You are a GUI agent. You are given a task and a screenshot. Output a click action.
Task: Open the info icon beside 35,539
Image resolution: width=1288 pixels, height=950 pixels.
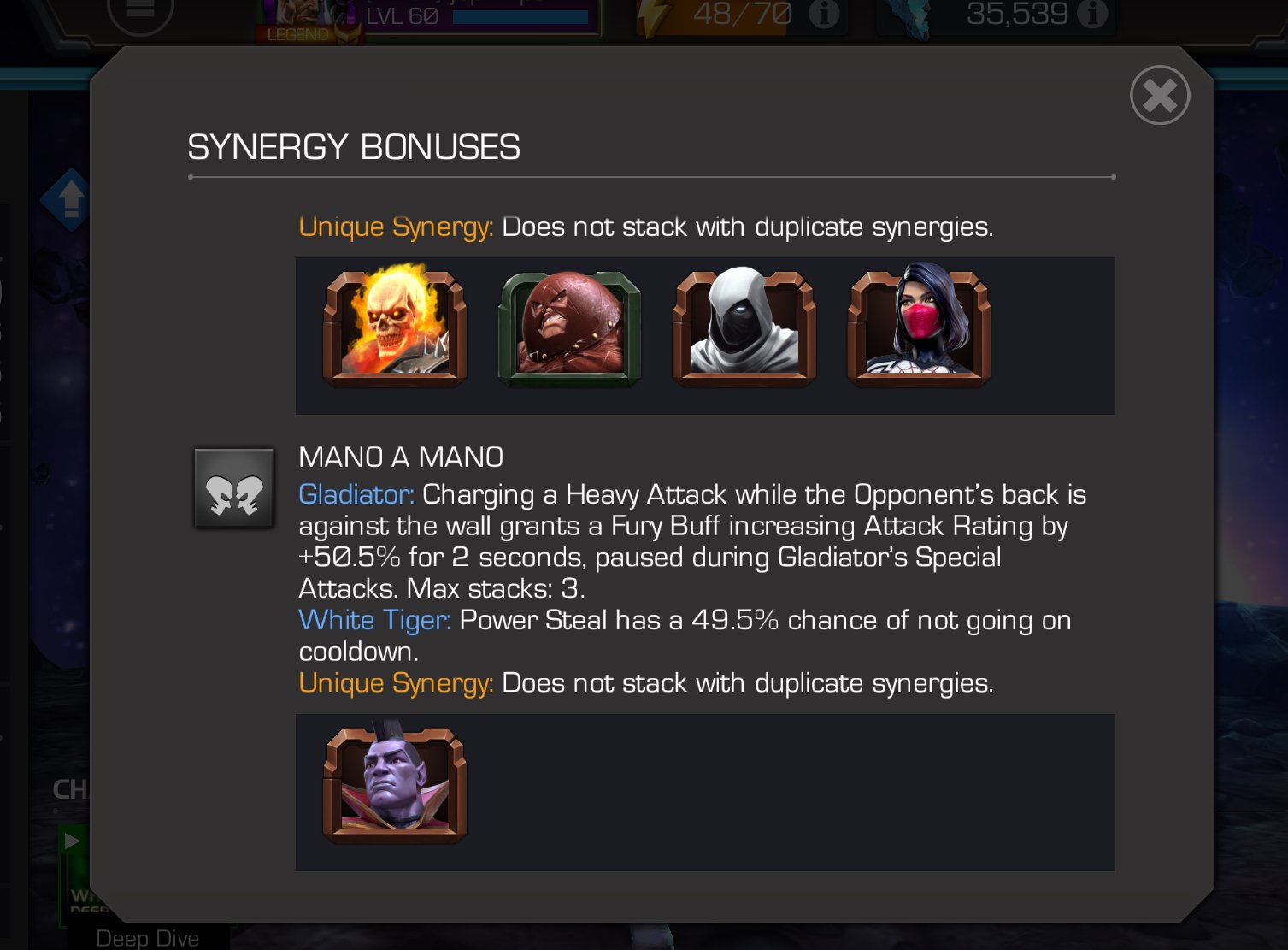tap(1091, 13)
